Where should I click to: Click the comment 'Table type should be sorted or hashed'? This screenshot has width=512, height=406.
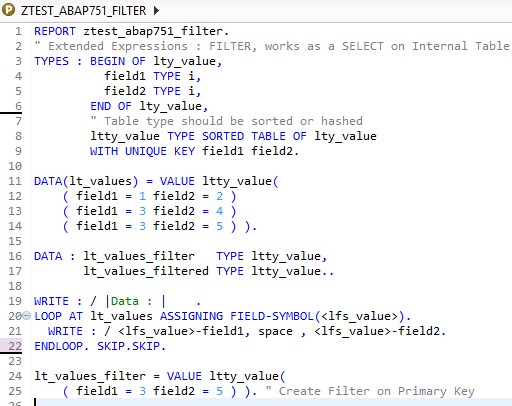click(x=227, y=121)
